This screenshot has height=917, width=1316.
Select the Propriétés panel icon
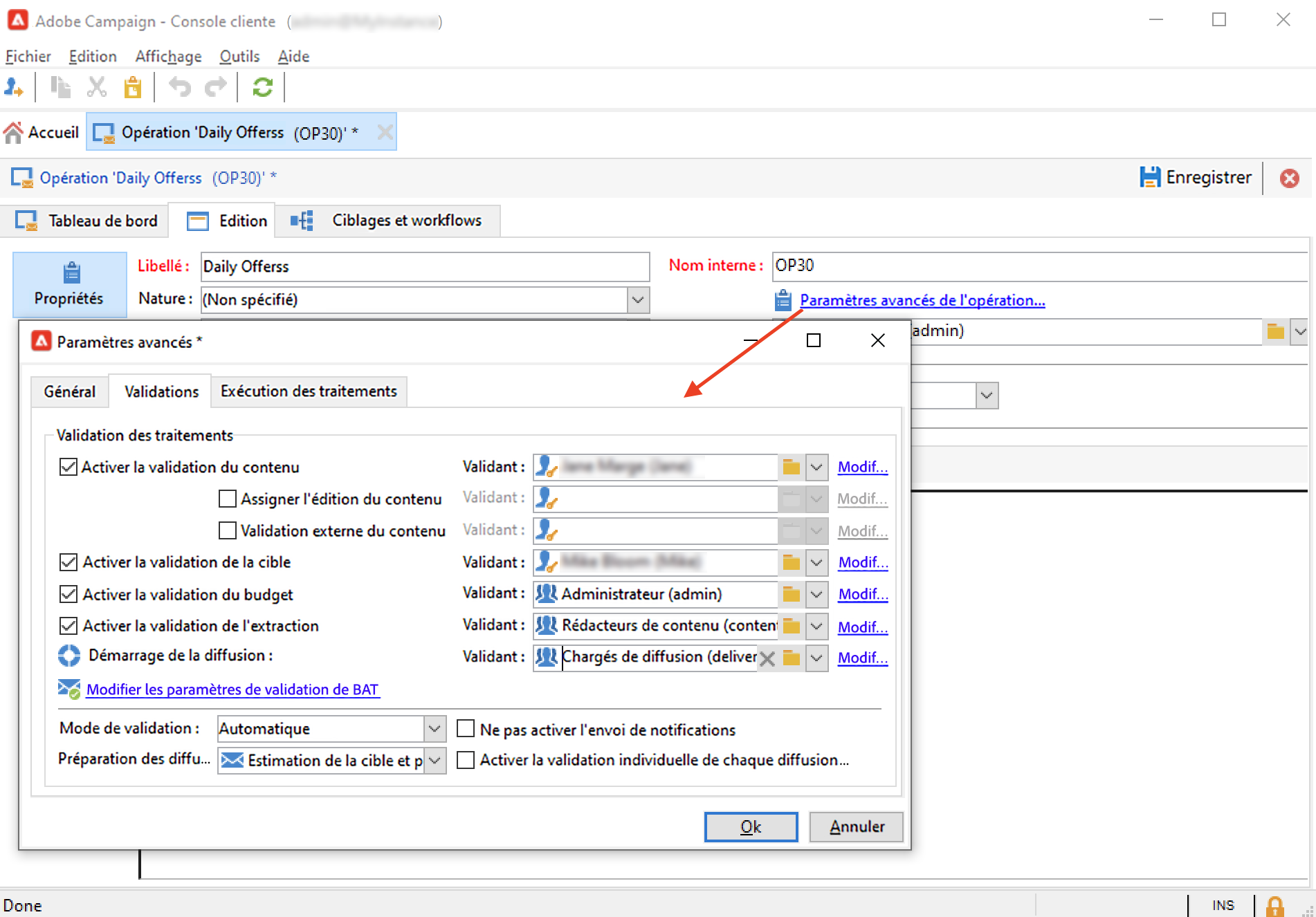pyautogui.click(x=70, y=284)
